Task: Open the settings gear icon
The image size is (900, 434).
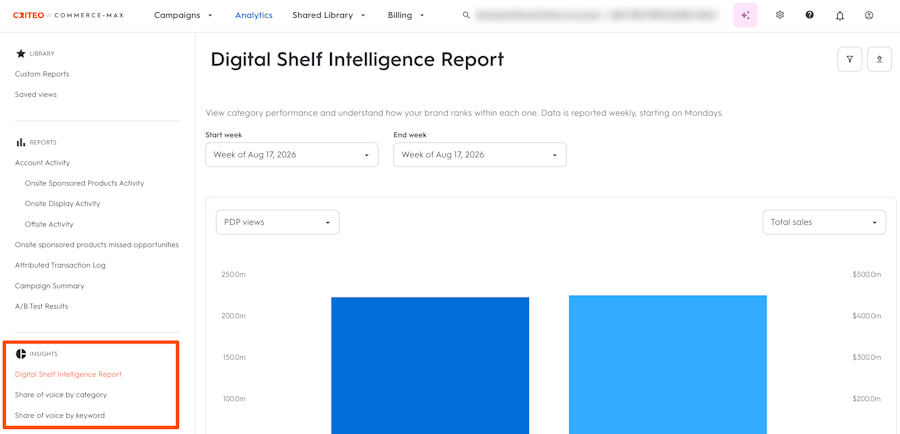Action: pyautogui.click(x=779, y=16)
